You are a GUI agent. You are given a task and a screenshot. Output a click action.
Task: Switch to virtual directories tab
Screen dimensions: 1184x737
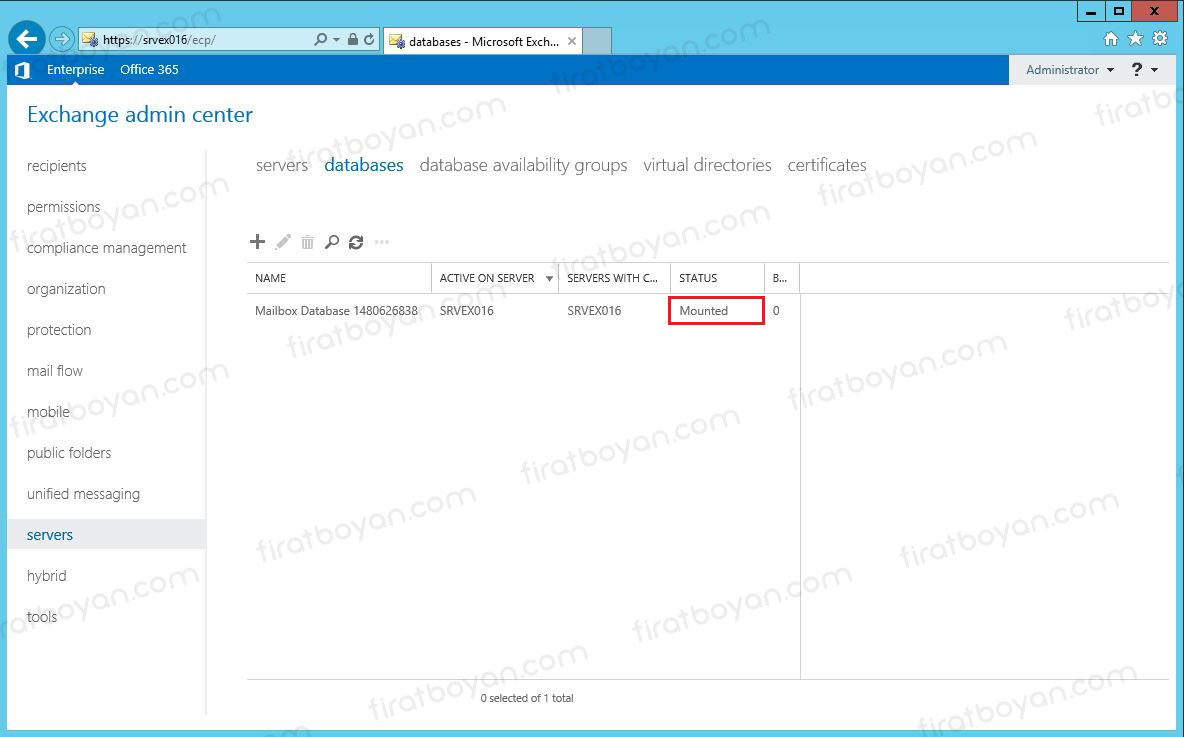708,165
